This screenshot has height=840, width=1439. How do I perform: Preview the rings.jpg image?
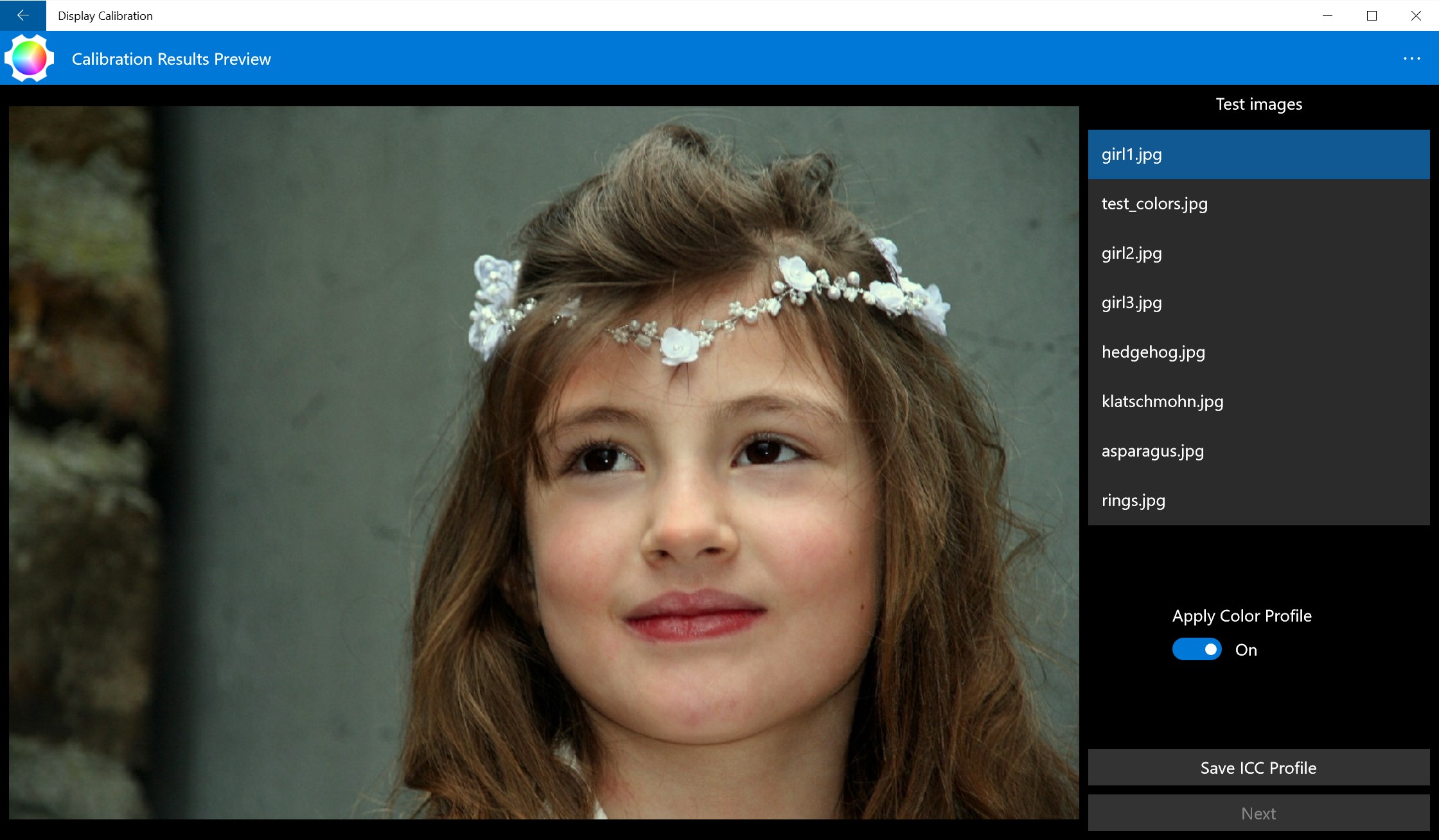pos(1133,500)
